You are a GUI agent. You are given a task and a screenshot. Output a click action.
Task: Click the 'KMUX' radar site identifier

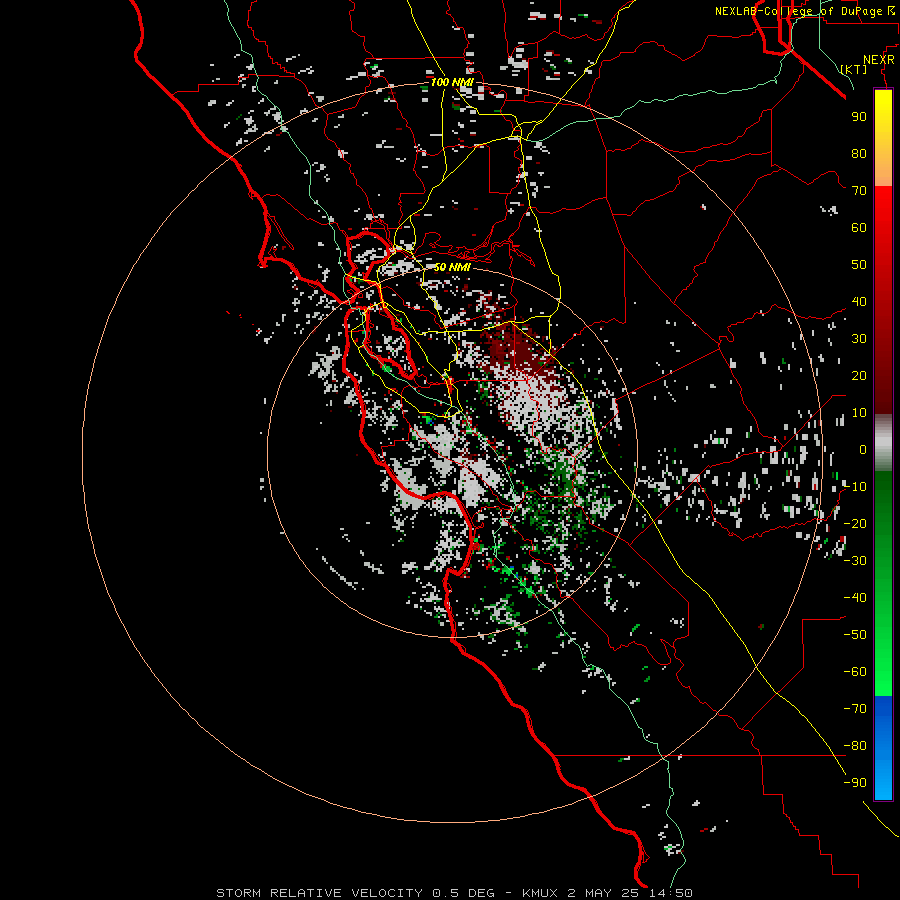[540, 893]
